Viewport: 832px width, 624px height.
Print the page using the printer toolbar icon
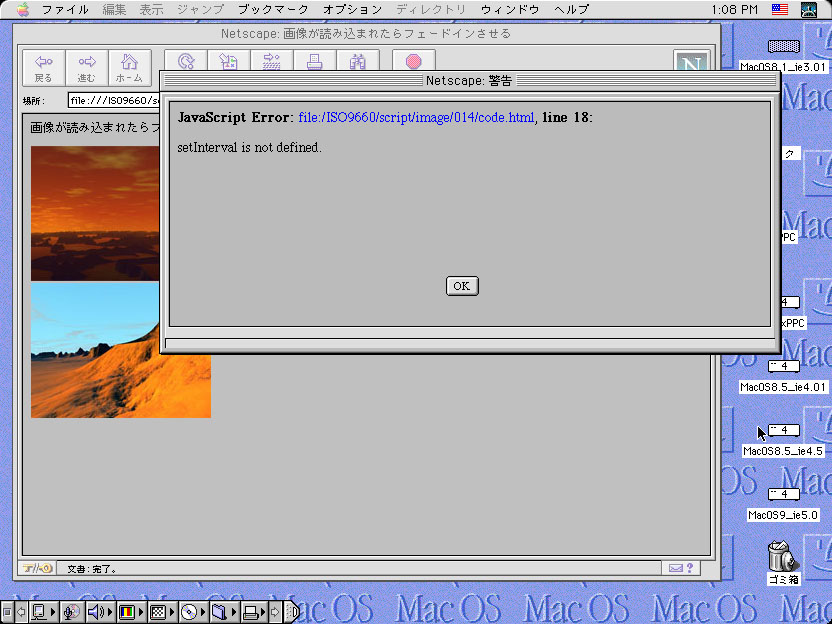point(315,62)
